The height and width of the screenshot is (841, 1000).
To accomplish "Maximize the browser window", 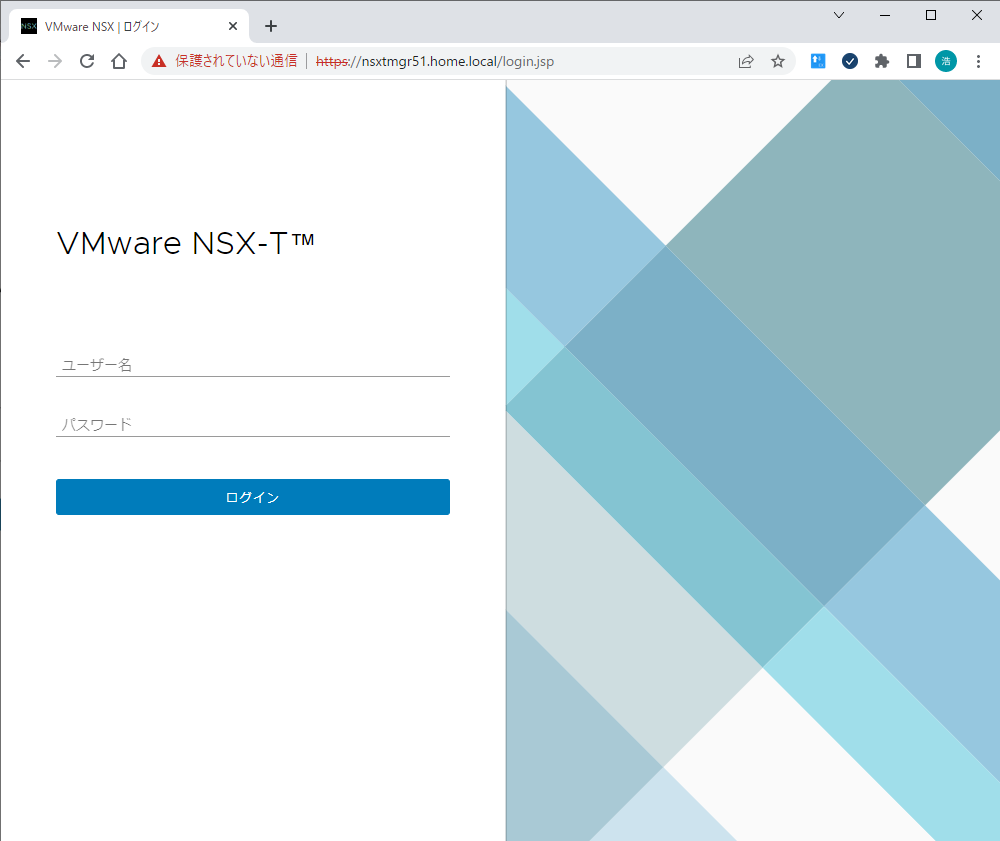I will (x=930, y=15).
